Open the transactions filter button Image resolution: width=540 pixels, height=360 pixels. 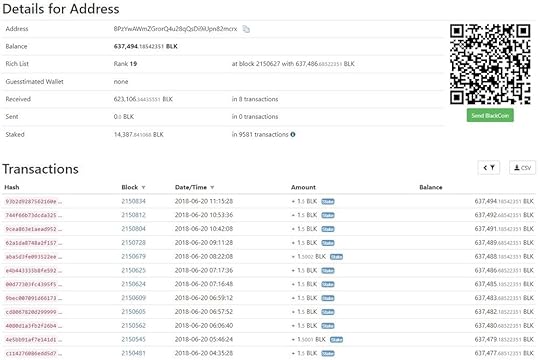(489, 168)
